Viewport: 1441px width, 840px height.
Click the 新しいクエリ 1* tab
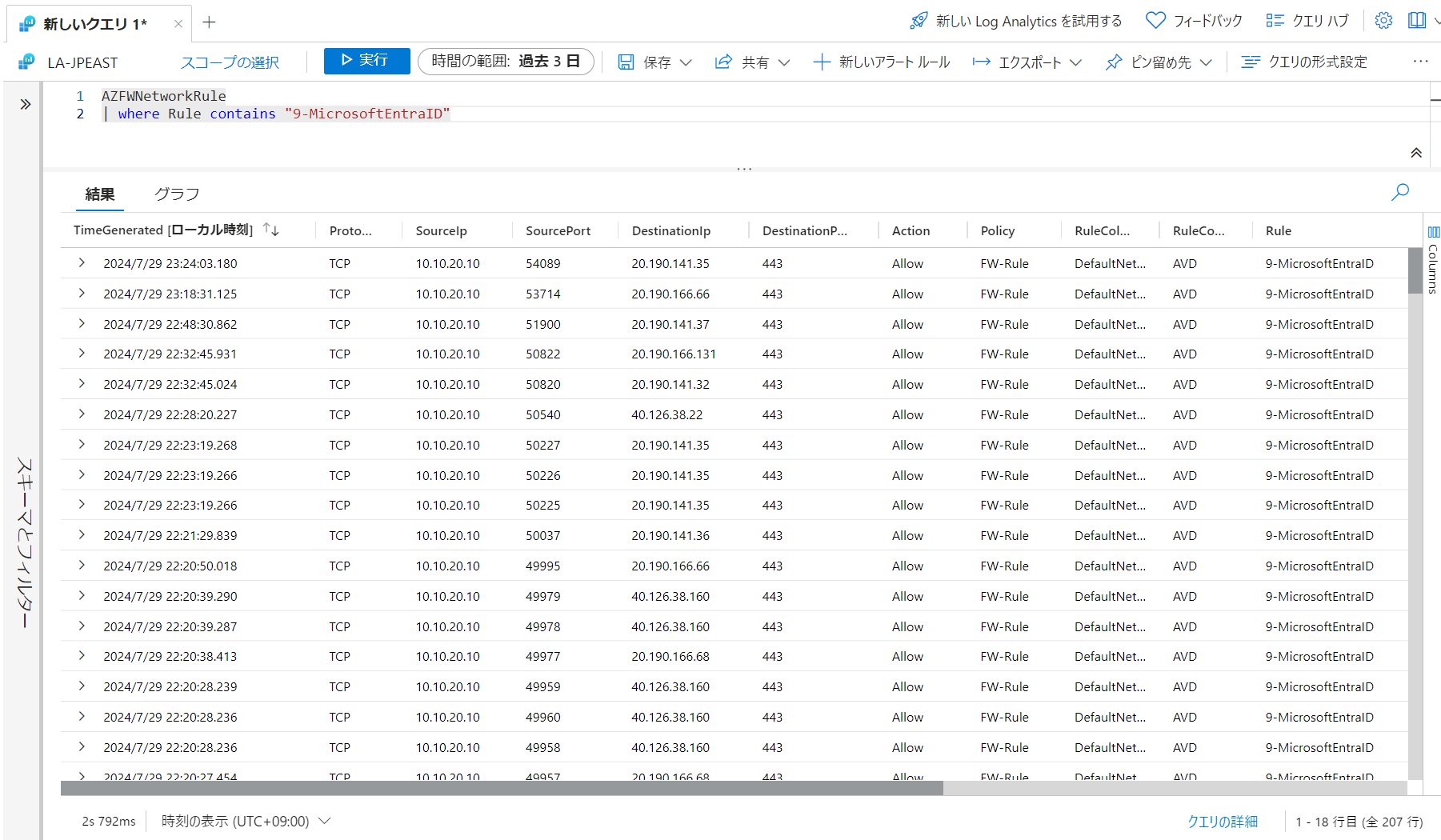(95, 24)
